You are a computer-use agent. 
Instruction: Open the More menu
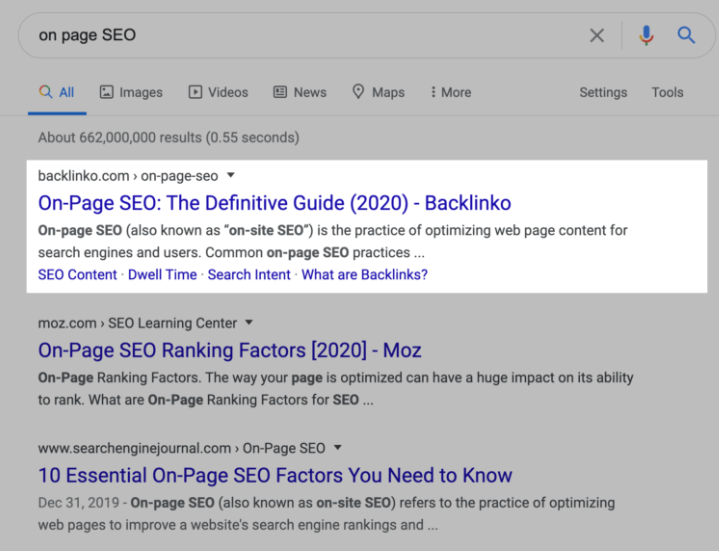pos(451,93)
